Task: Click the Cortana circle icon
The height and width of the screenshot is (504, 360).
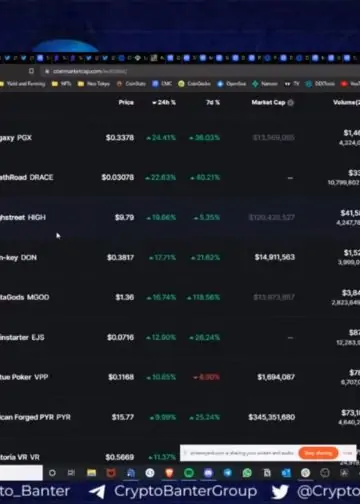Action: [52, 473]
